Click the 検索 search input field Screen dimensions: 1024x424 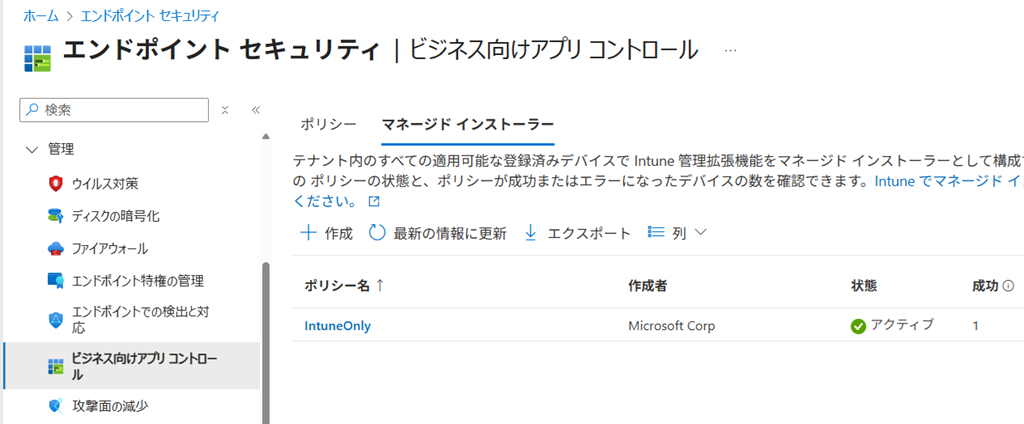coord(120,110)
